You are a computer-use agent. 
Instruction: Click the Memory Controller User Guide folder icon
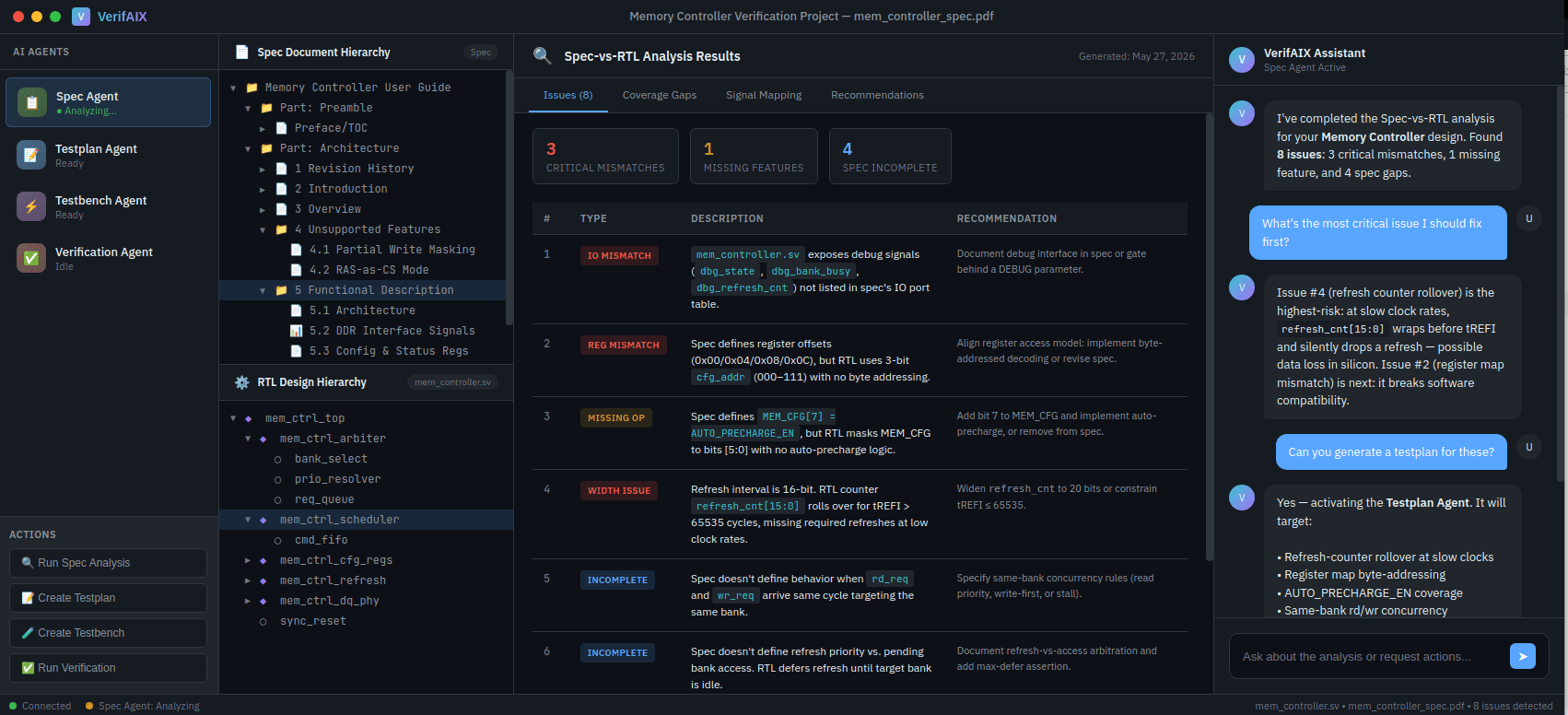(x=252, y=88)
